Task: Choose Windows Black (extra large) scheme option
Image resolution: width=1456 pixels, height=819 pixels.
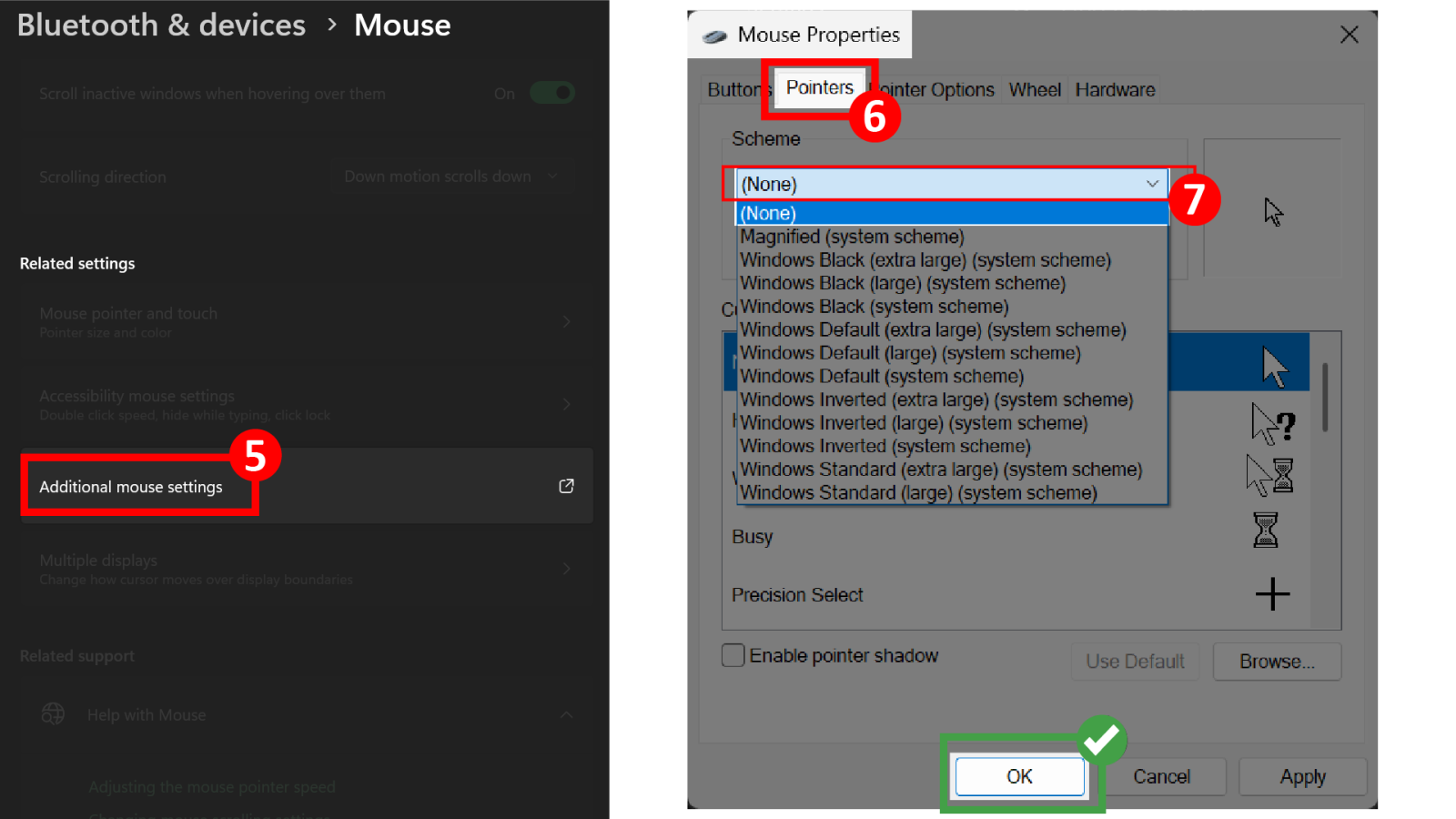Action: (925, 260)
